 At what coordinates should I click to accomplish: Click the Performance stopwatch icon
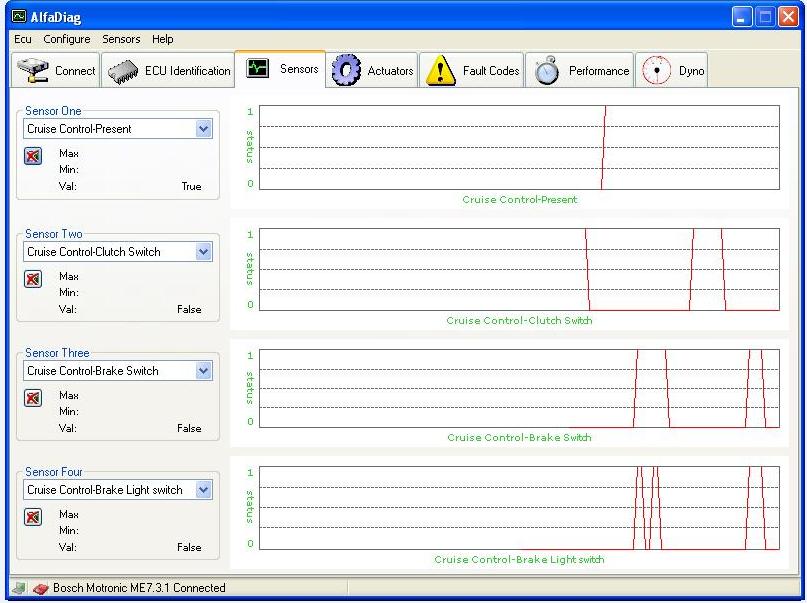(x=546, y=71)
